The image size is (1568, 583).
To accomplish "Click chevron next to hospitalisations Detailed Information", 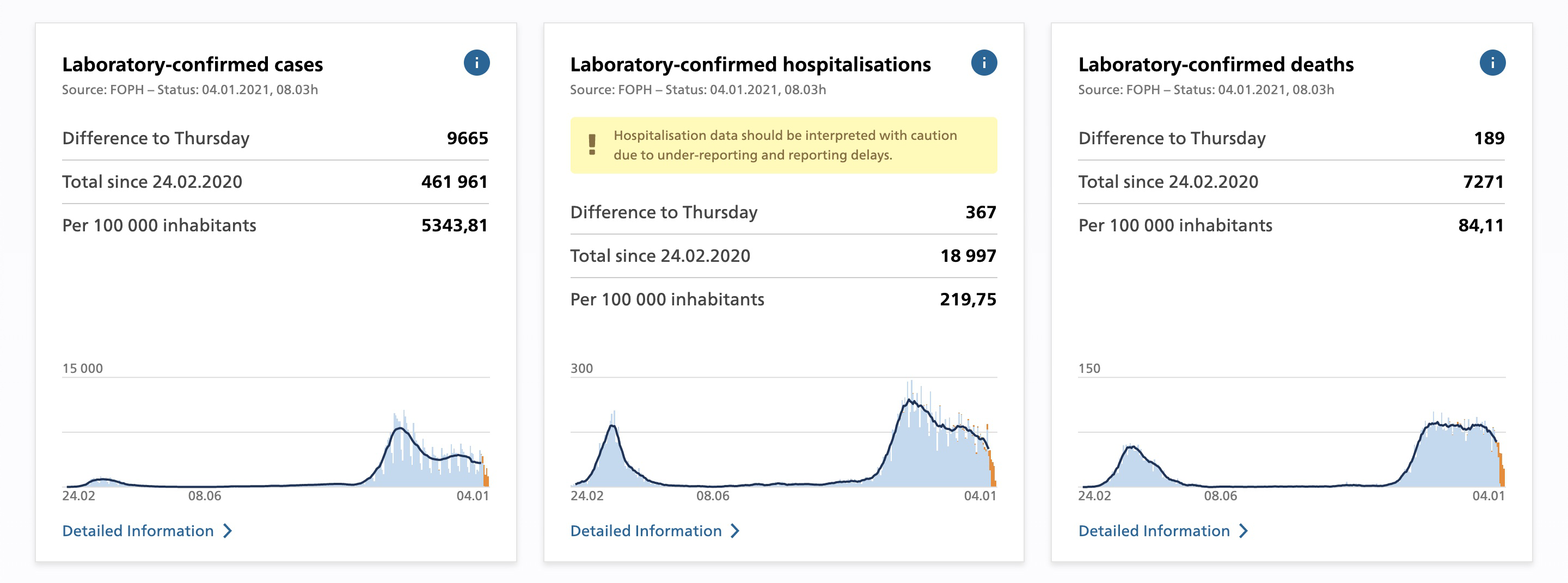I will point(736,531).
